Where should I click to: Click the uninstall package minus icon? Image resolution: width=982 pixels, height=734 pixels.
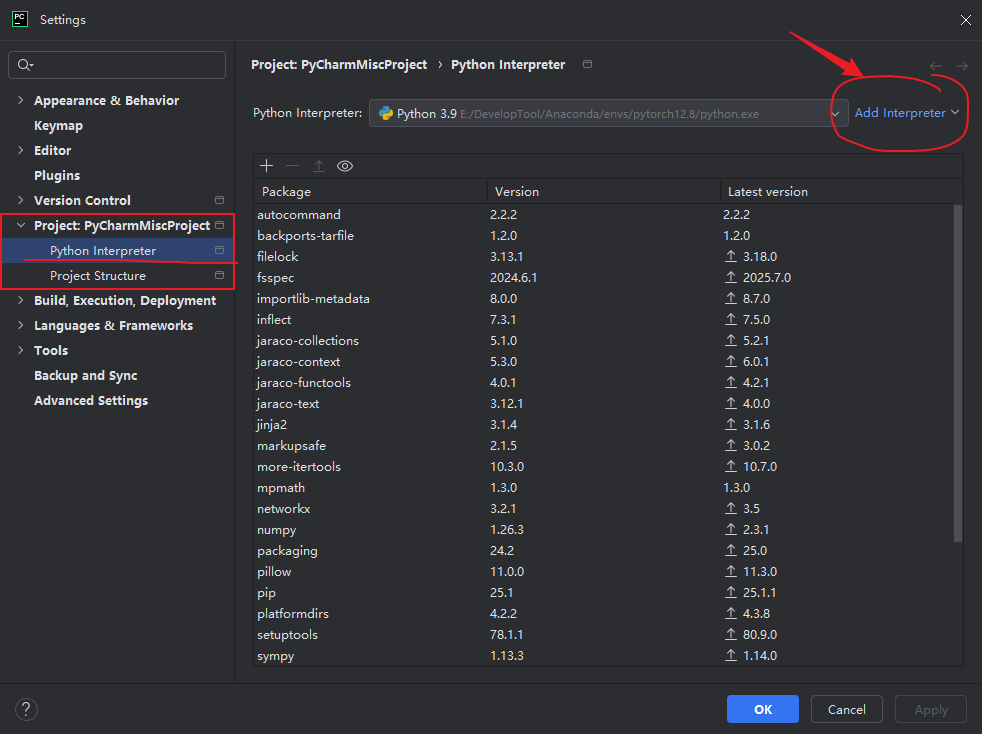point(292,166)
